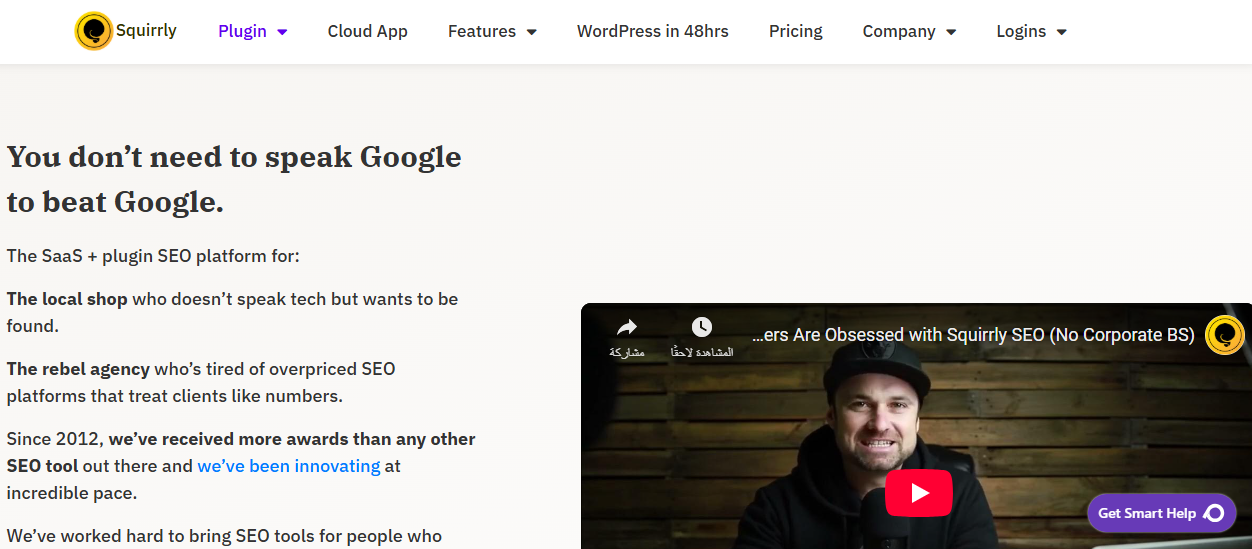This screenshot has width=1252, height=549.
Task: Navigate to the Pricing page
Action: (795, 31)
